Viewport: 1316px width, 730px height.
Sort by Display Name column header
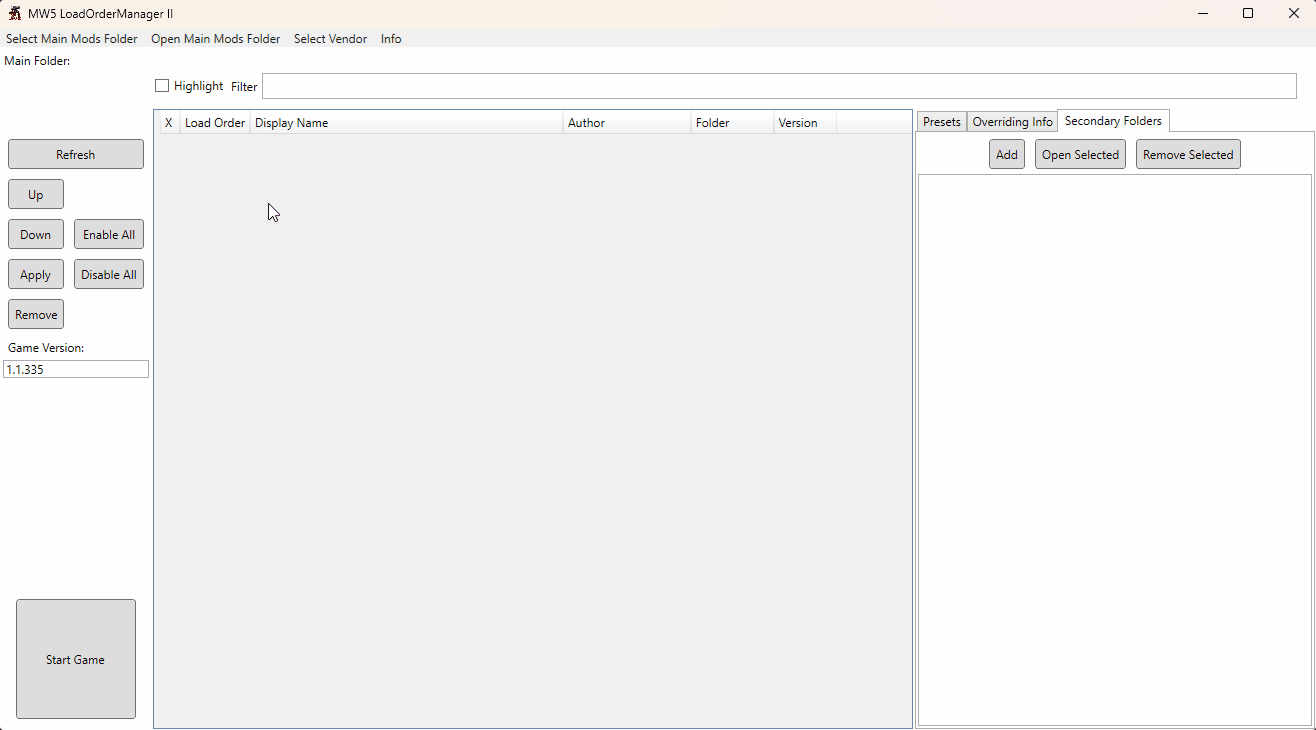406,123
